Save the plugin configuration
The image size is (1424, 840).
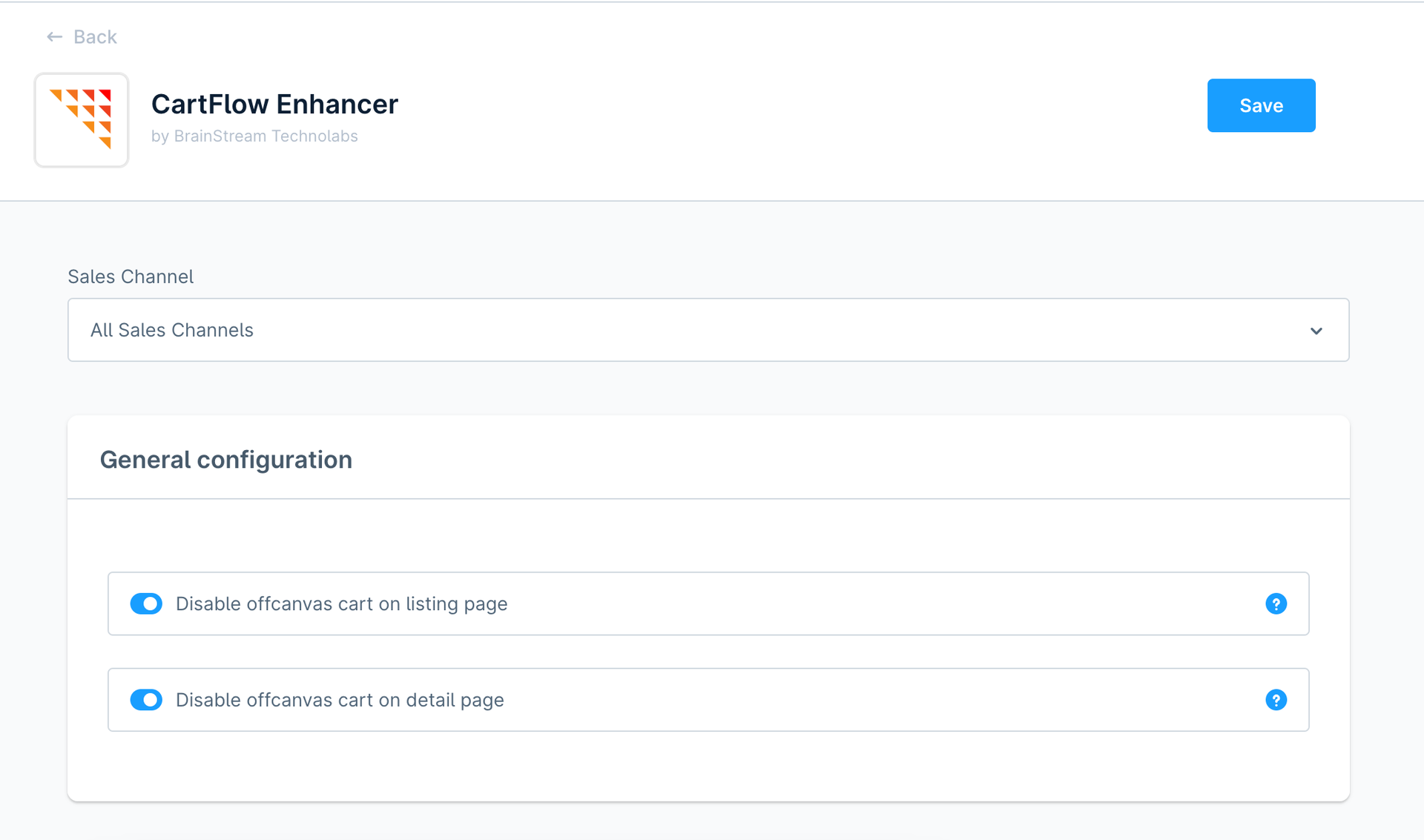click(1261, 105)
